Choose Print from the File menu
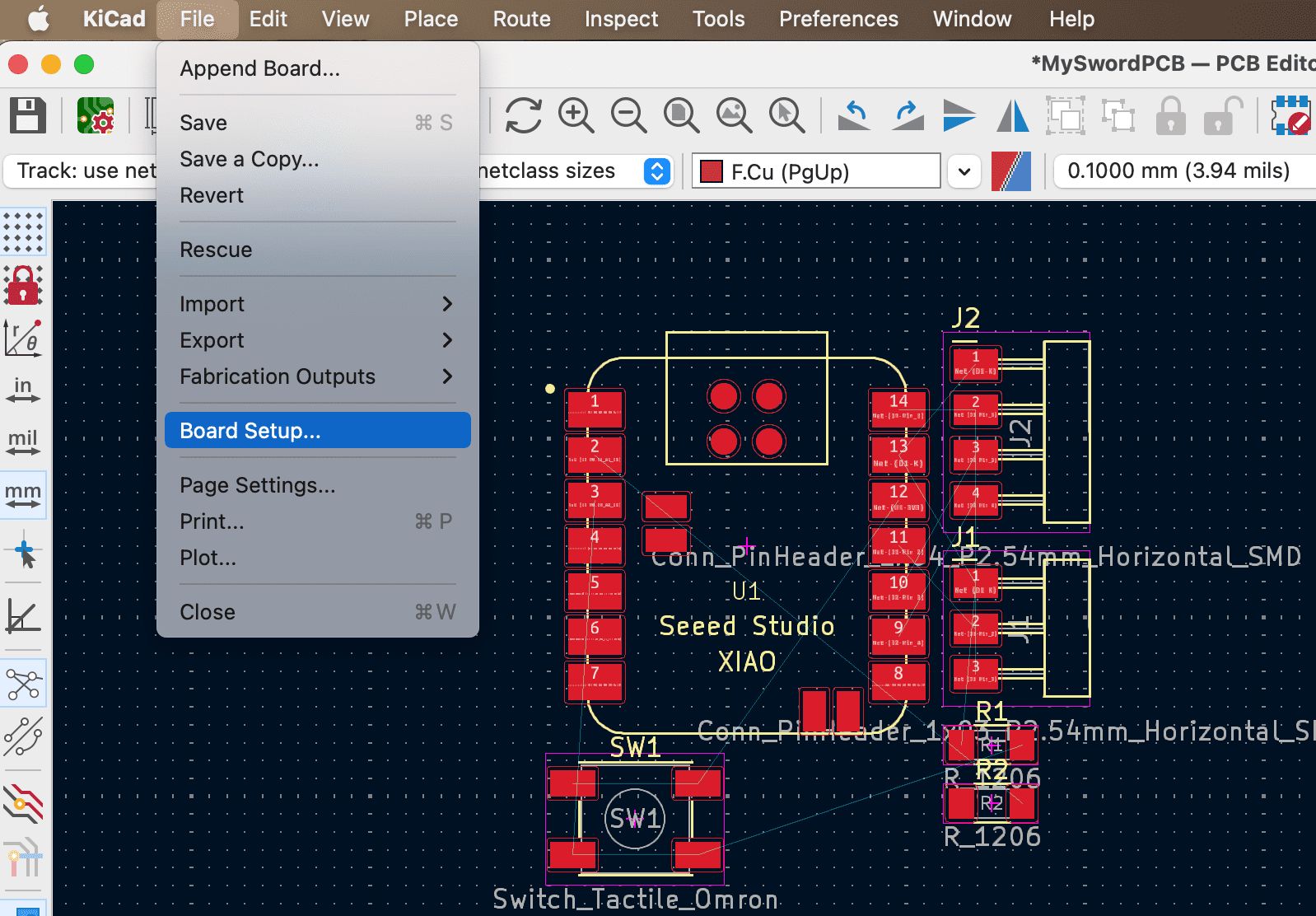The width and height of the screenshot is (1316, 916). point(318,521)
